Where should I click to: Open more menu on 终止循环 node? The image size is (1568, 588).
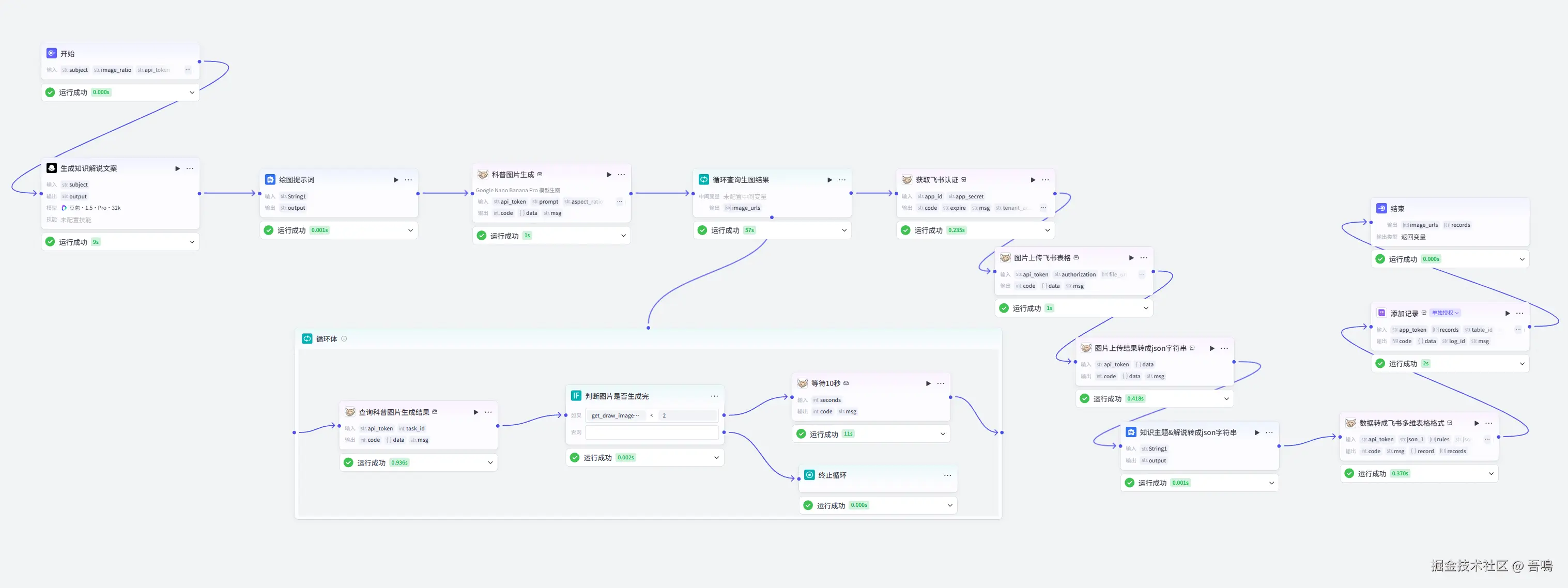[x=947, y=475]
